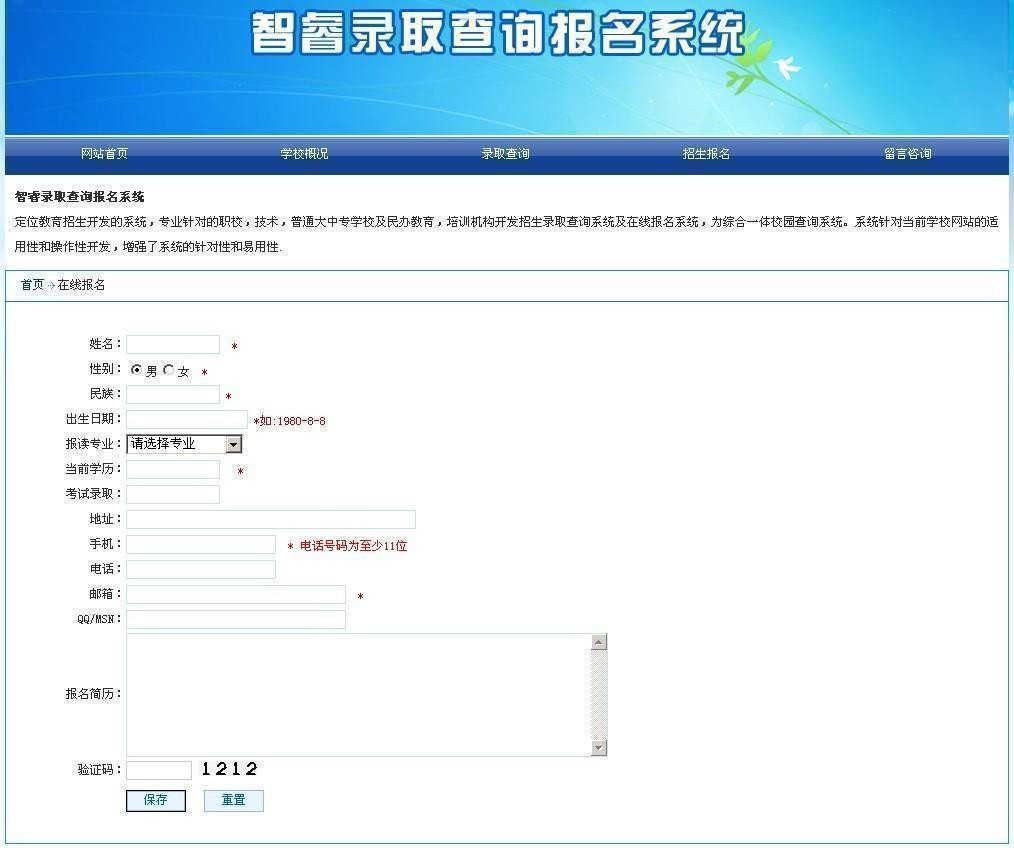Select the 男 gender radio button
1014x848 pixels.
pos(137,370)
